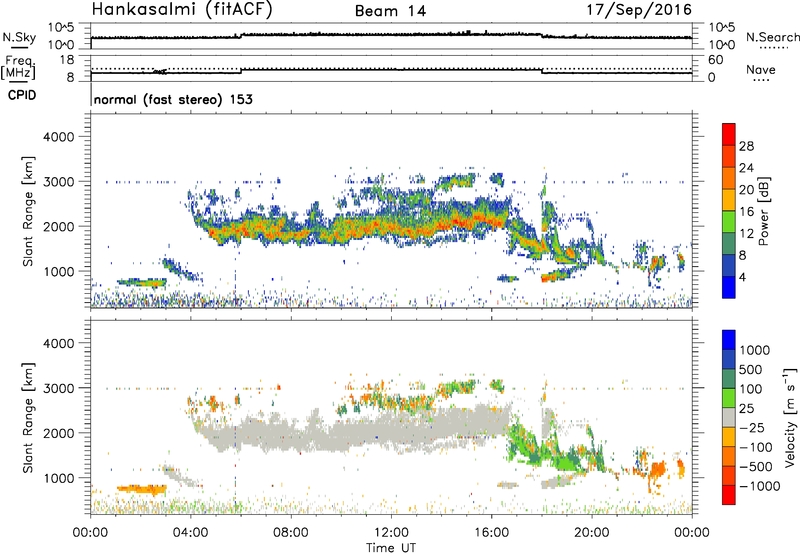The image size is (800, 554).
Task: Click the gray band of velocity colorbar
Action: (729, 418)
